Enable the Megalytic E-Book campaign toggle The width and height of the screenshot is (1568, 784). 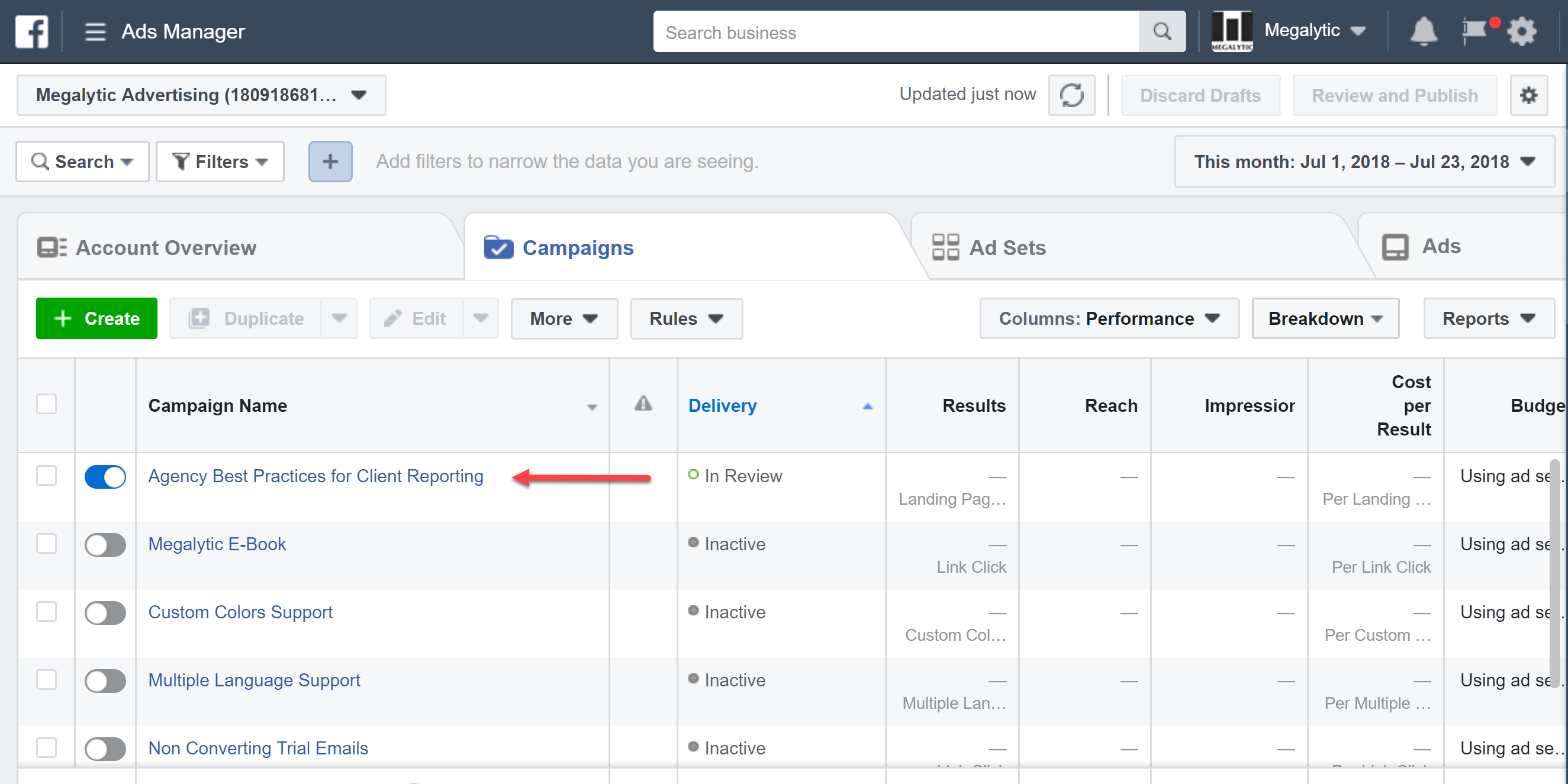[105, 545]
